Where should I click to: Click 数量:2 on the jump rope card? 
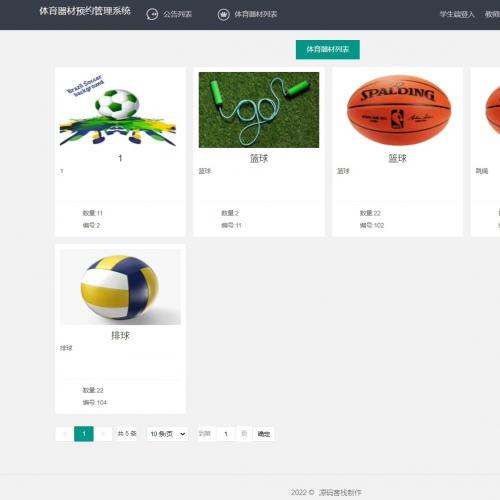230,213
